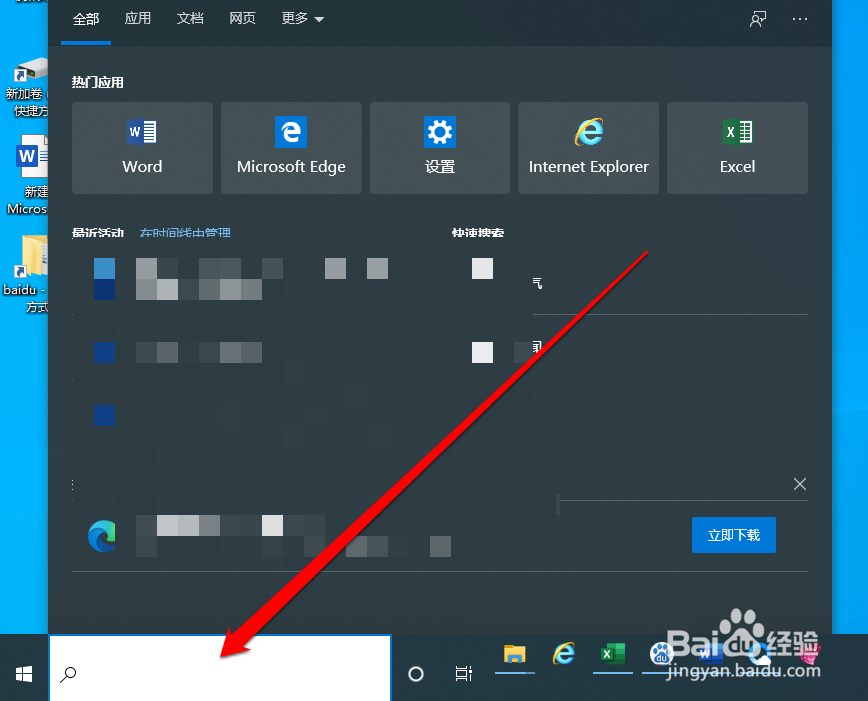
Task: Open the Baidu paw taskbar icon
Action: click(x=660, y=655)
